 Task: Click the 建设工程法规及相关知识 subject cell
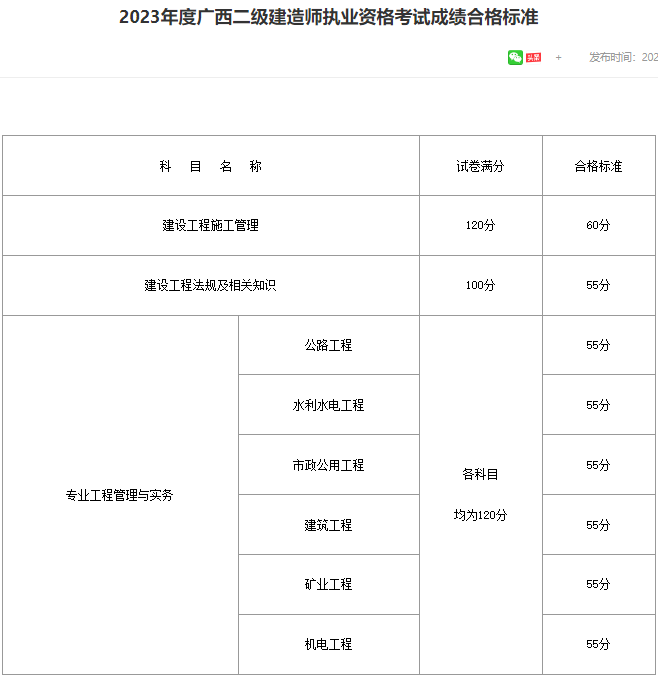(211, 285)
